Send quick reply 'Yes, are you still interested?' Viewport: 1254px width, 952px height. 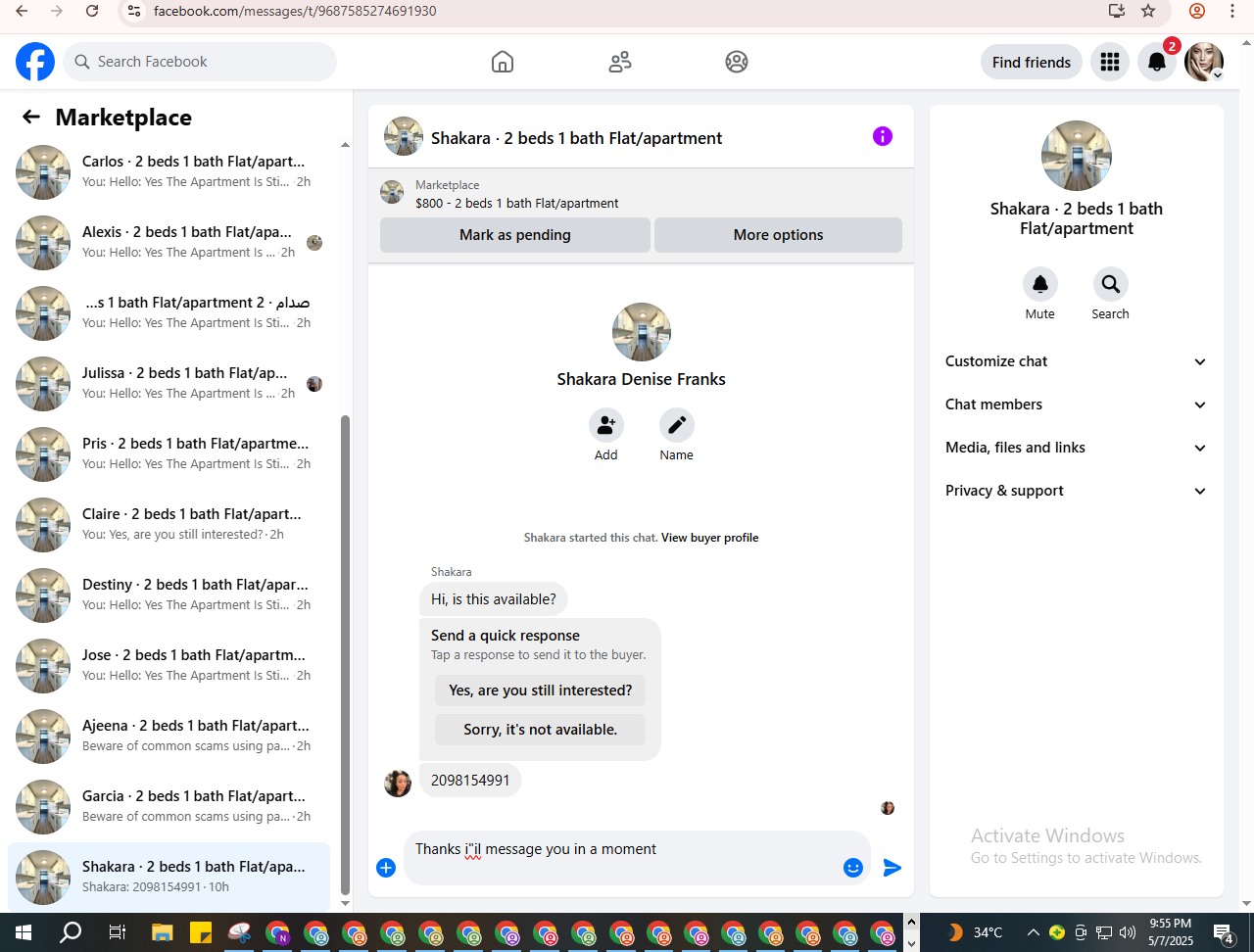pyautogui.click(x=541, y=690)
